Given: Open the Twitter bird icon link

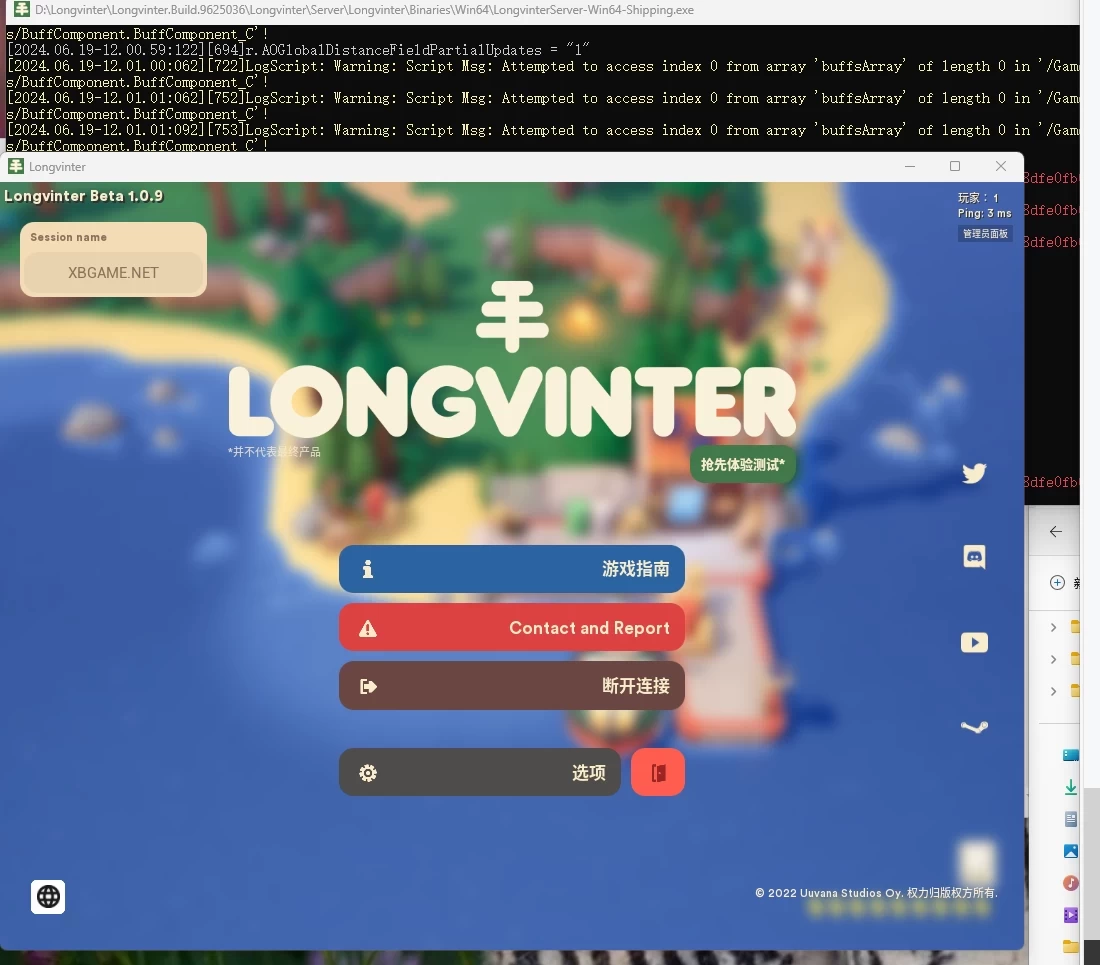Looking at the screenshot, I should click(974, 473).
